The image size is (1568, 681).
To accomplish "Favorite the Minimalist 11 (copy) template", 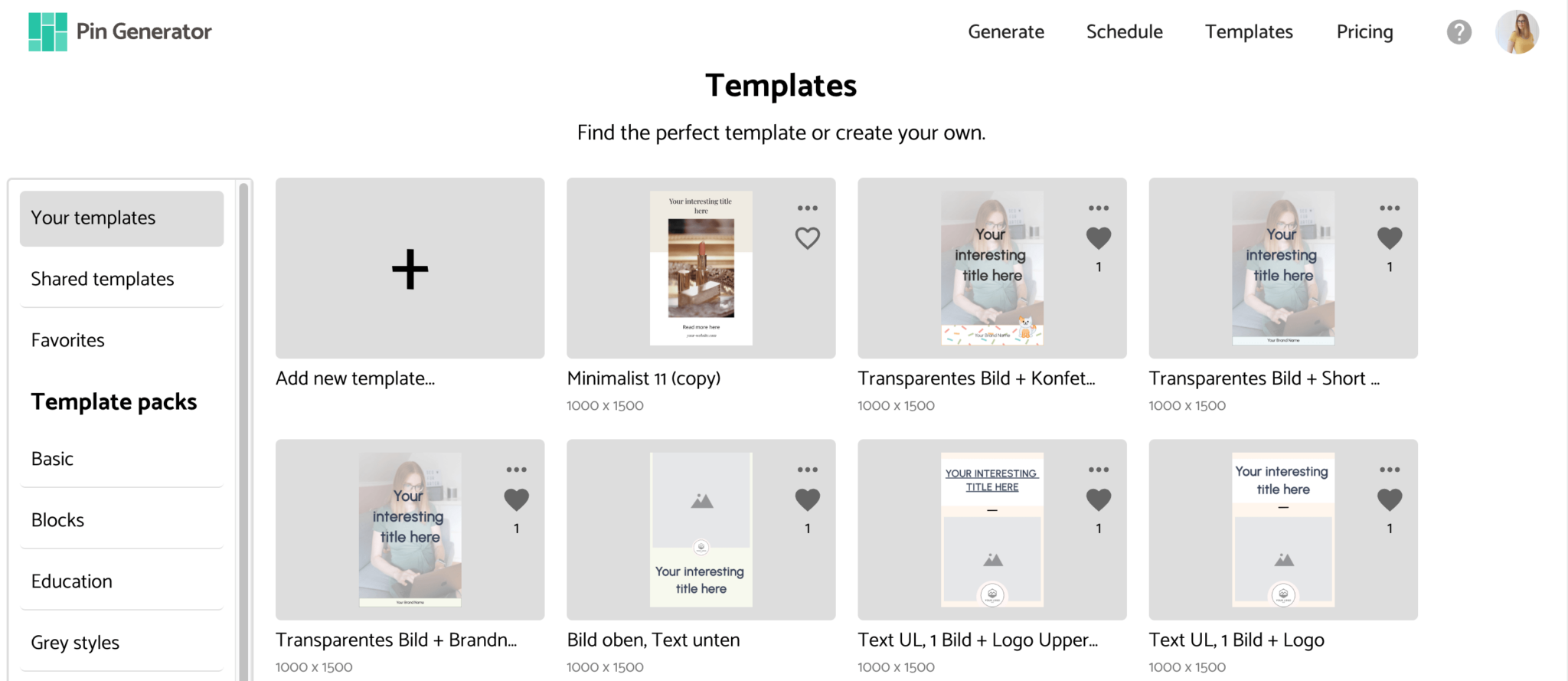I will [808, 238].
